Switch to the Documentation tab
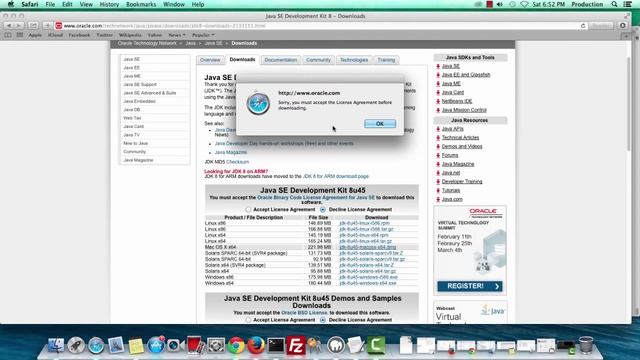The image size is (640, 360). coord(281,60)
